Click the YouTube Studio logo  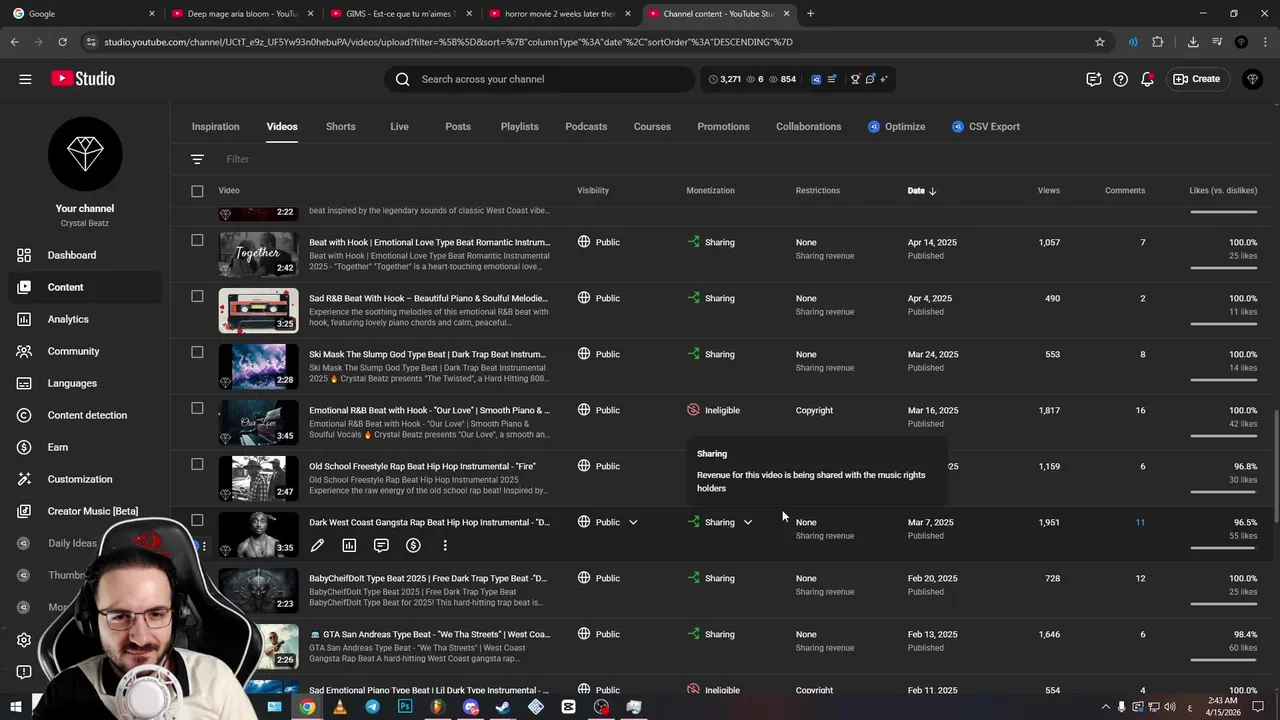83,79
